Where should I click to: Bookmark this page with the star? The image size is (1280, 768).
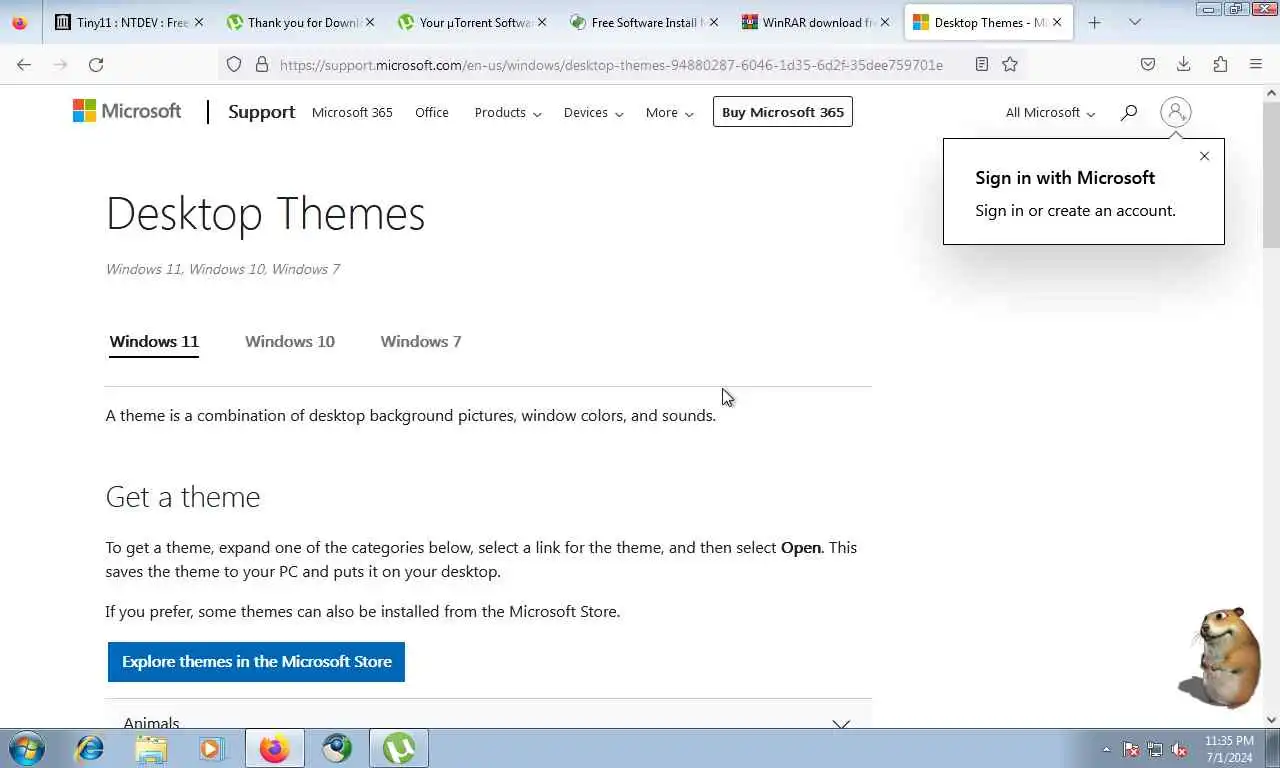[1010, 64]
